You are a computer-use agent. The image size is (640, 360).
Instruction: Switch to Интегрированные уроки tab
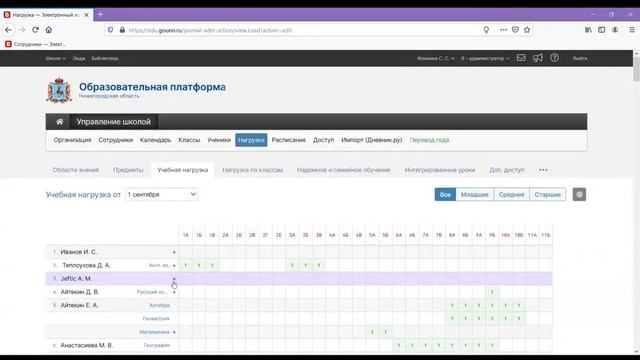[x=440, y=170]
